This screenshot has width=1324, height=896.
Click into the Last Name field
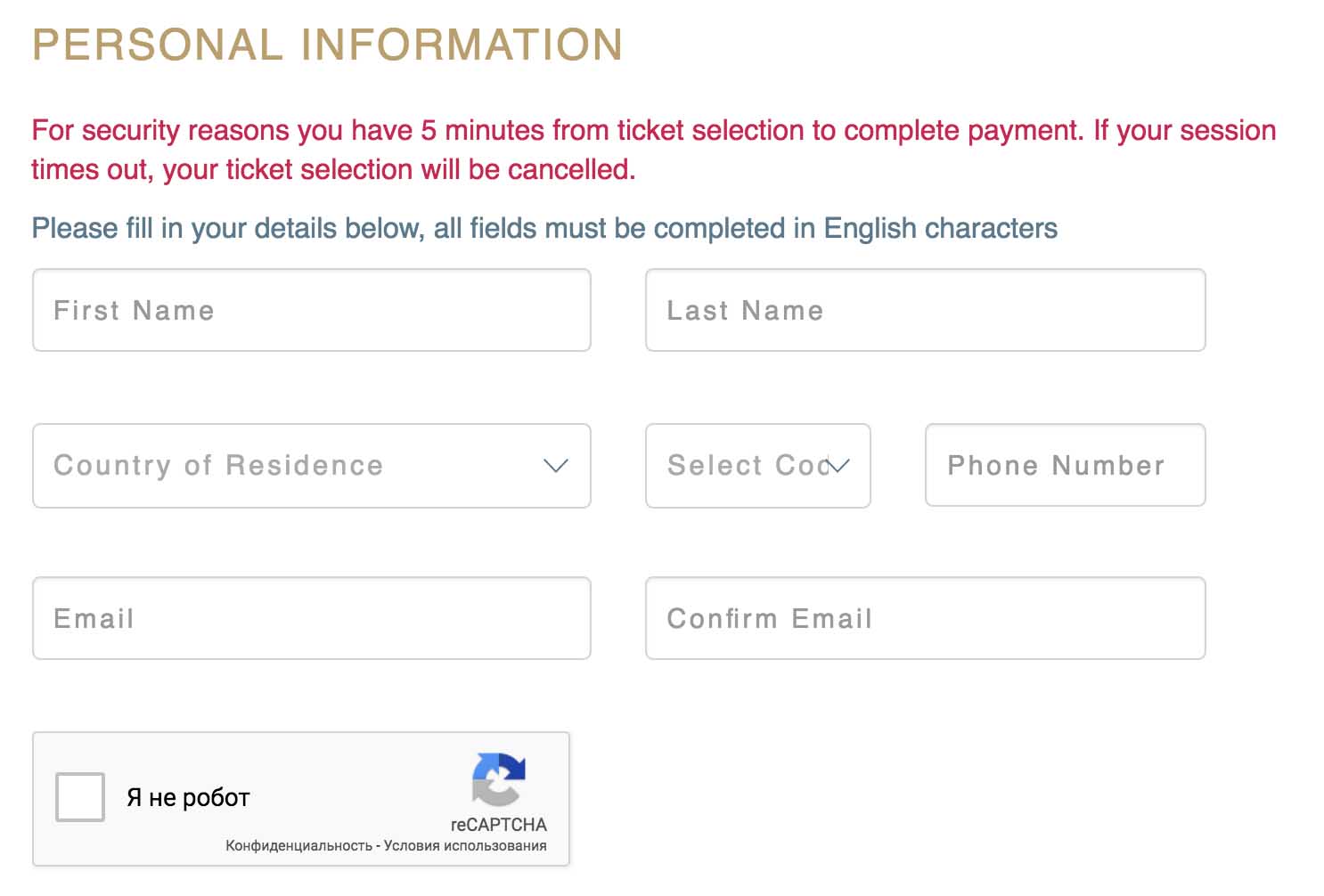click(x=925, y=311)
